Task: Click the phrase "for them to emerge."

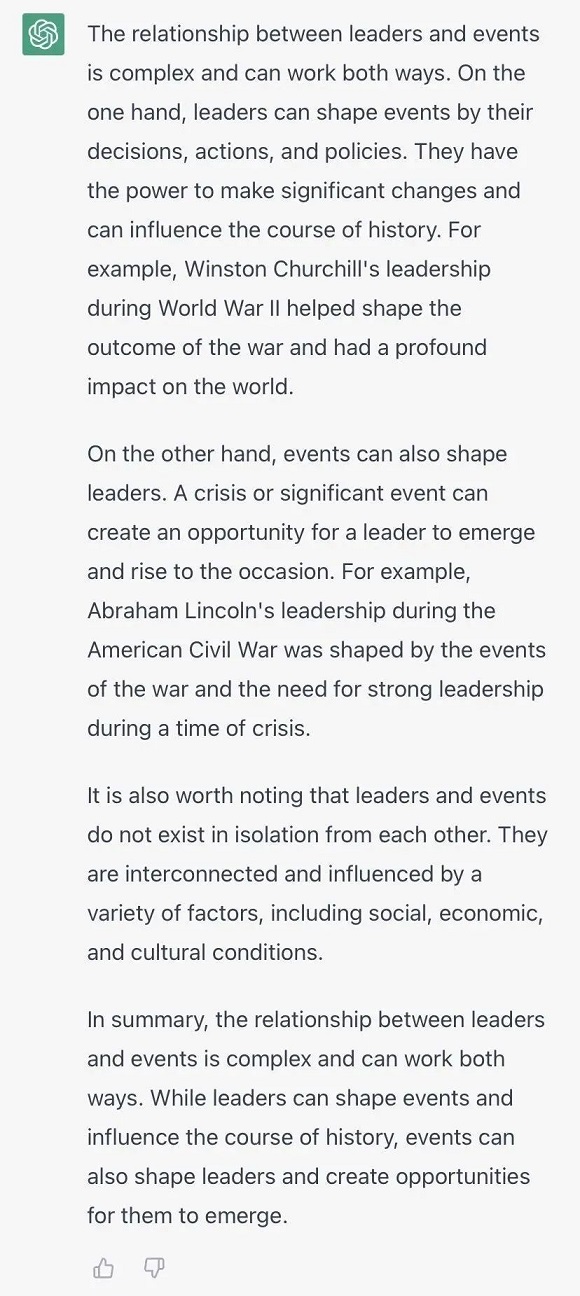Action: pos(187,1216)
